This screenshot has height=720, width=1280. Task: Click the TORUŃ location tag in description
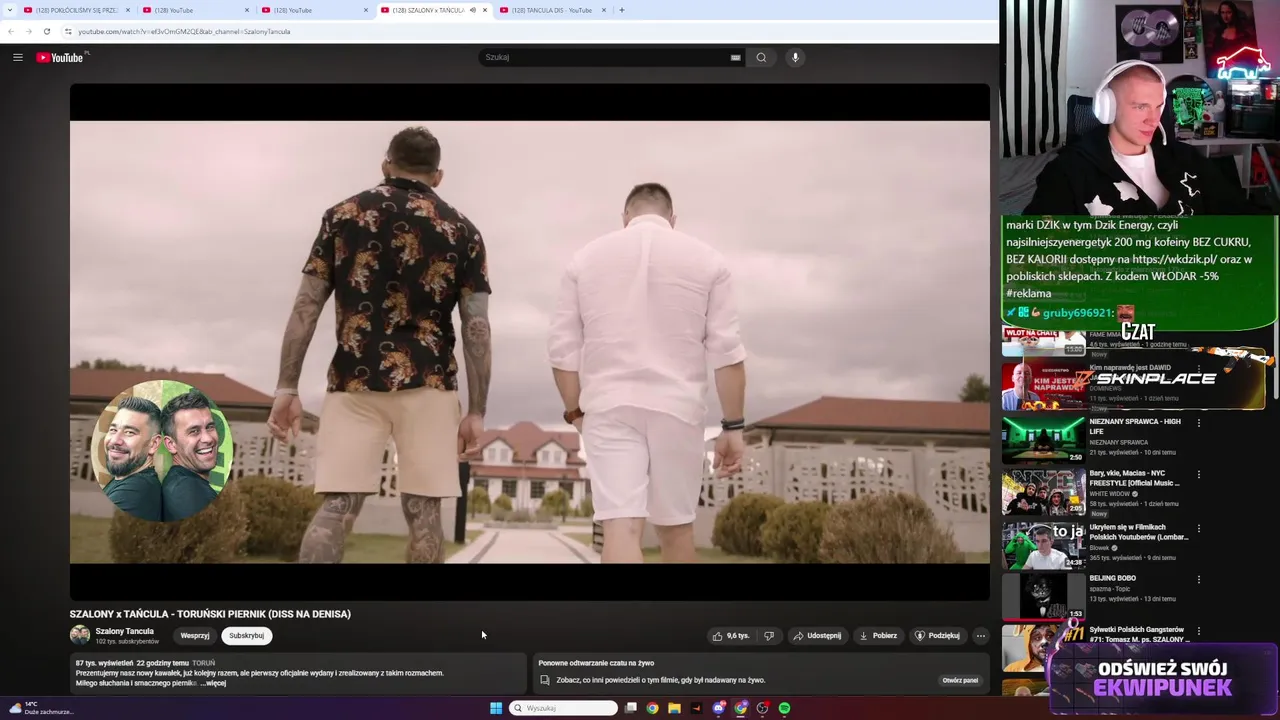click(x=203, y=663)
